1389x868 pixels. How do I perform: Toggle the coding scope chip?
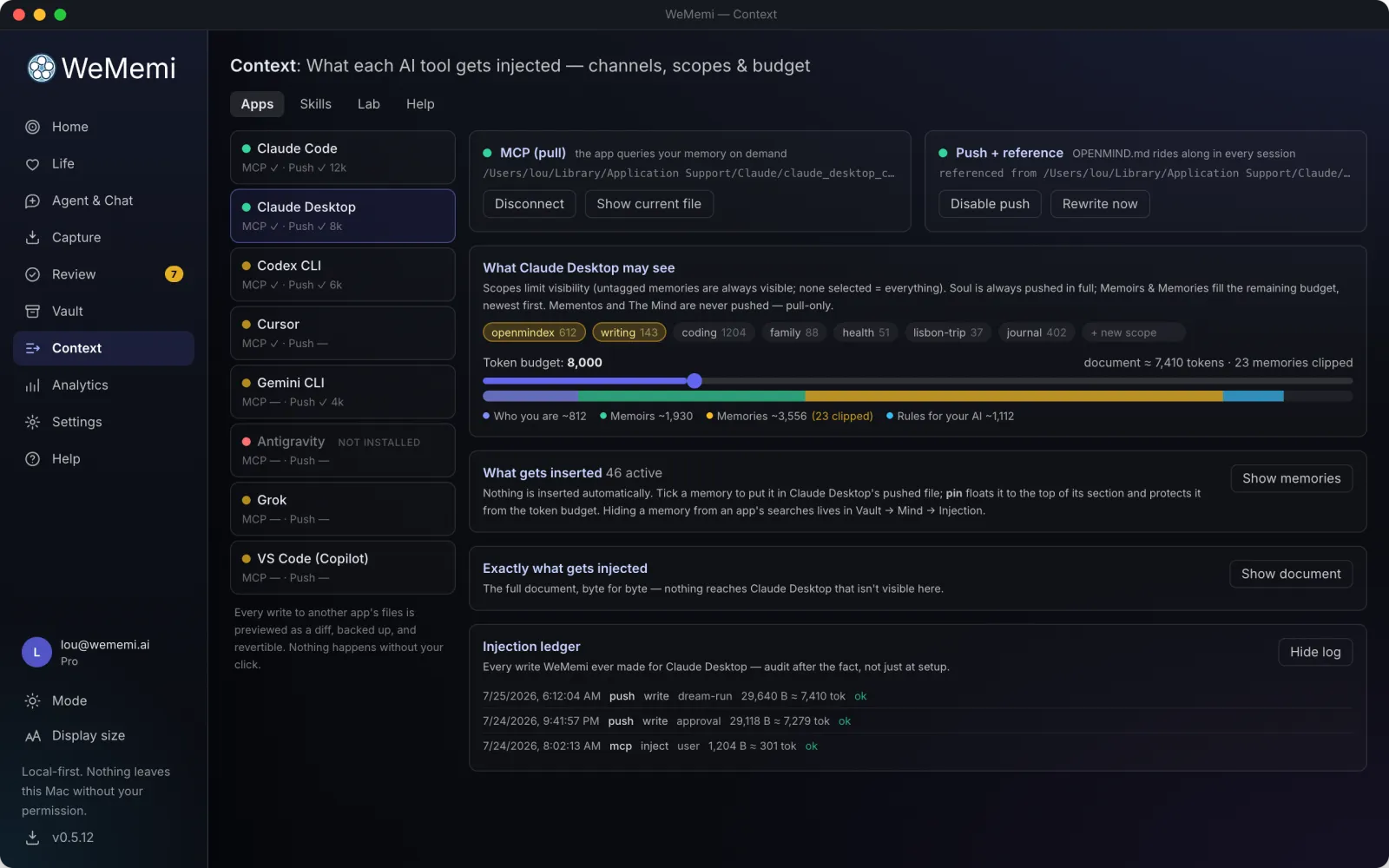[714, 332]
